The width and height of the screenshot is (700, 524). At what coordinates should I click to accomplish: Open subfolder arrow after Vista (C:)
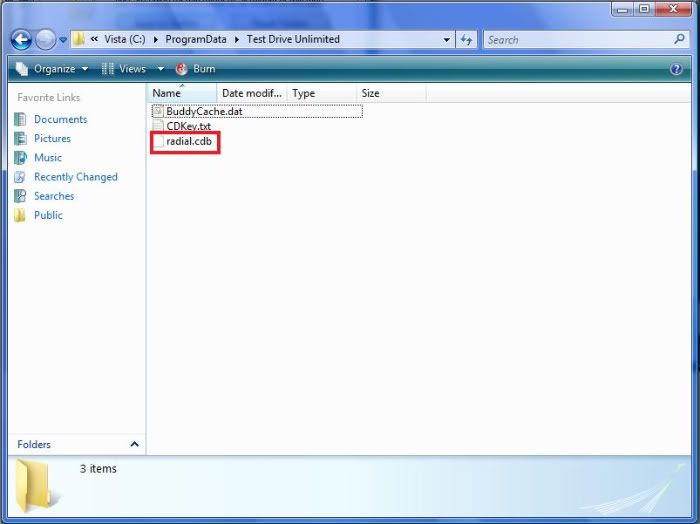pyautogui.click(x=155, y=40)
